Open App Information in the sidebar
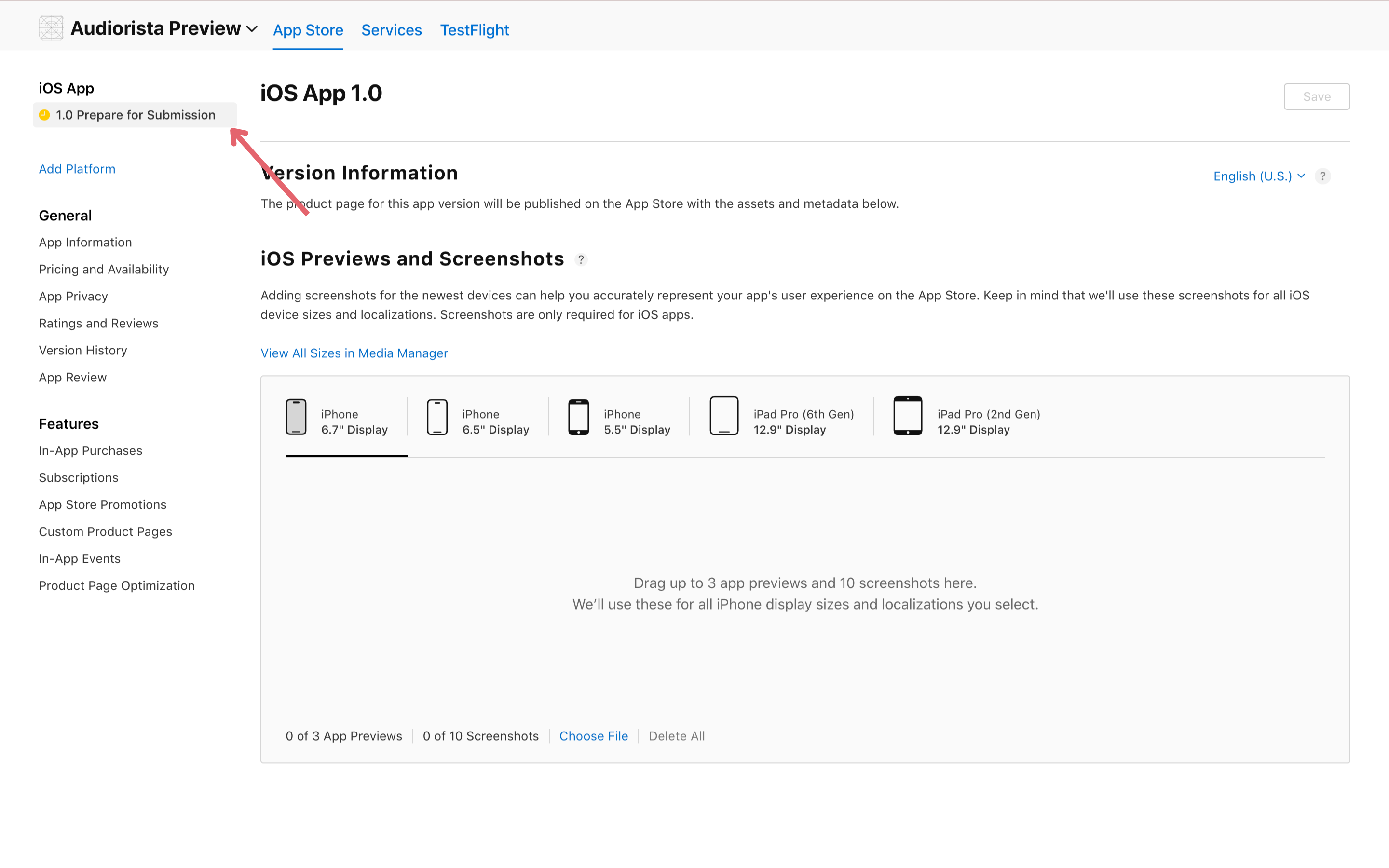Screen dimensions: 1389x868 [85, 242]
